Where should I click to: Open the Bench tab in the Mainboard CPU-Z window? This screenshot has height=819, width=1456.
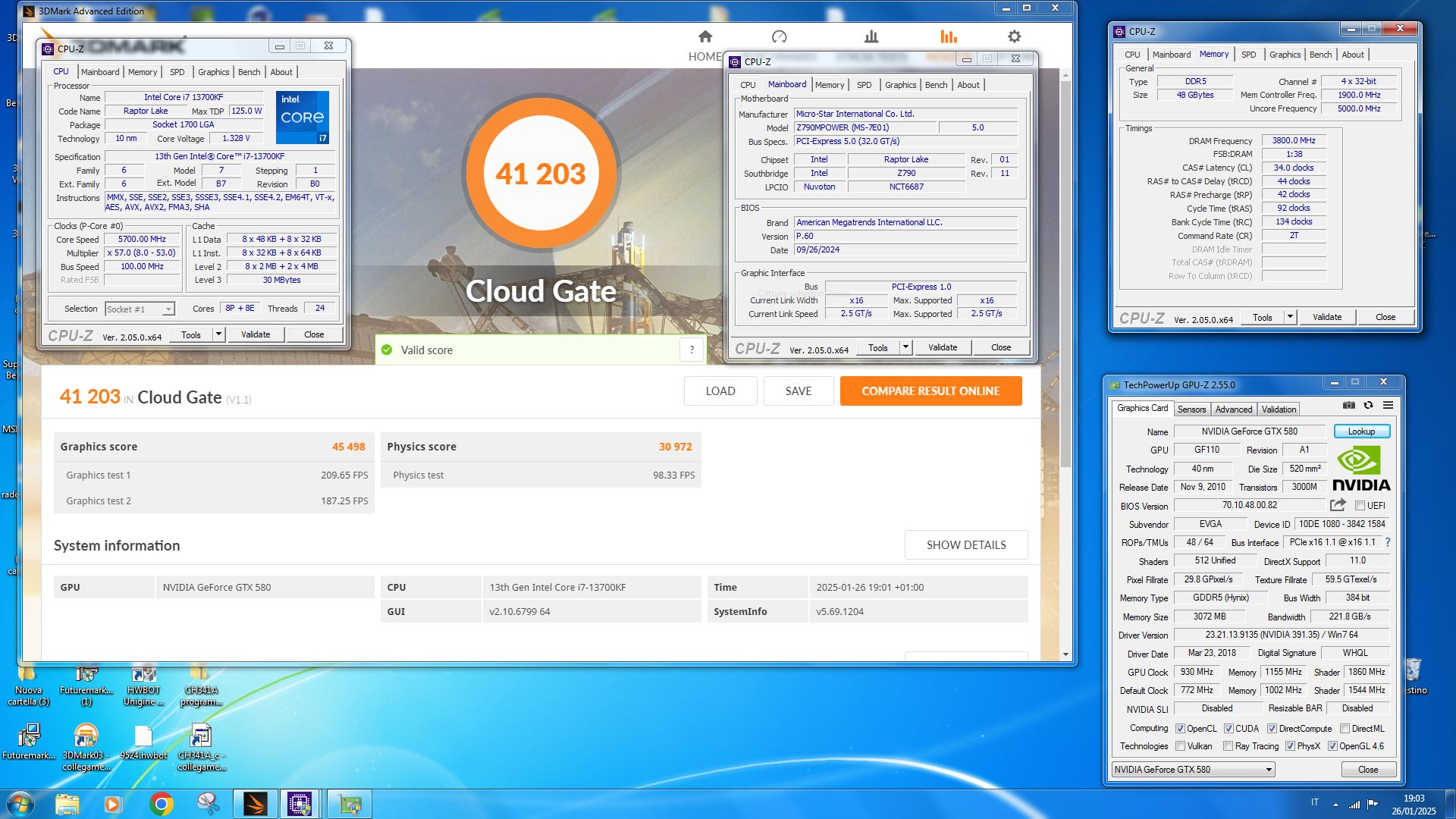pos(936,85)
